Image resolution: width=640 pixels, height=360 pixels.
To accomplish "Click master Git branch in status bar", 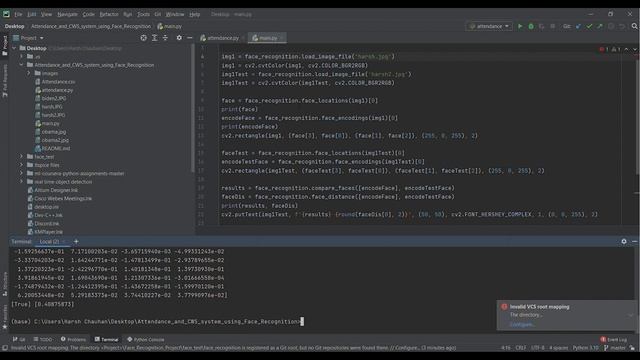I will pos(616,348).
